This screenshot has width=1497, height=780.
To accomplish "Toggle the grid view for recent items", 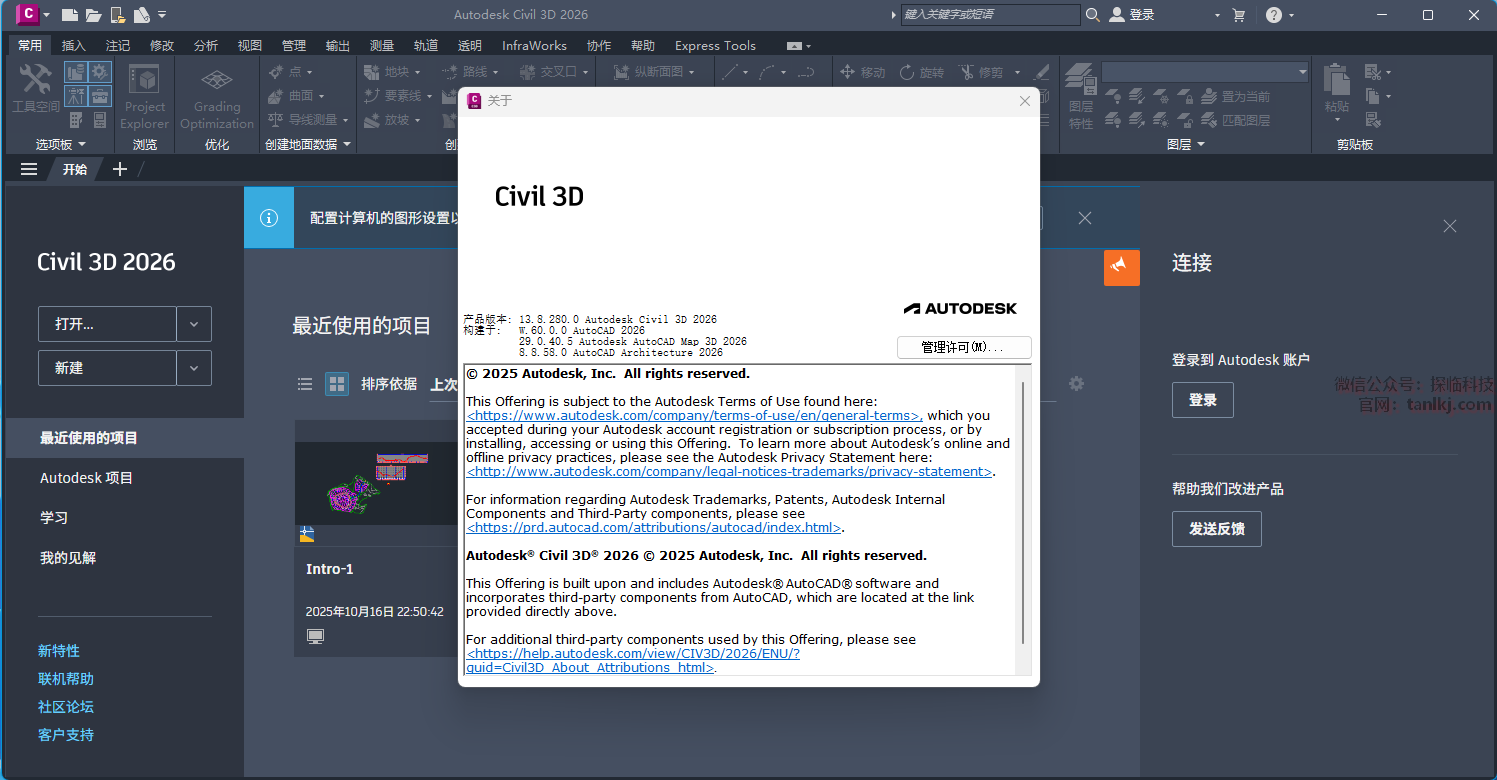I will tap(337, 384).
